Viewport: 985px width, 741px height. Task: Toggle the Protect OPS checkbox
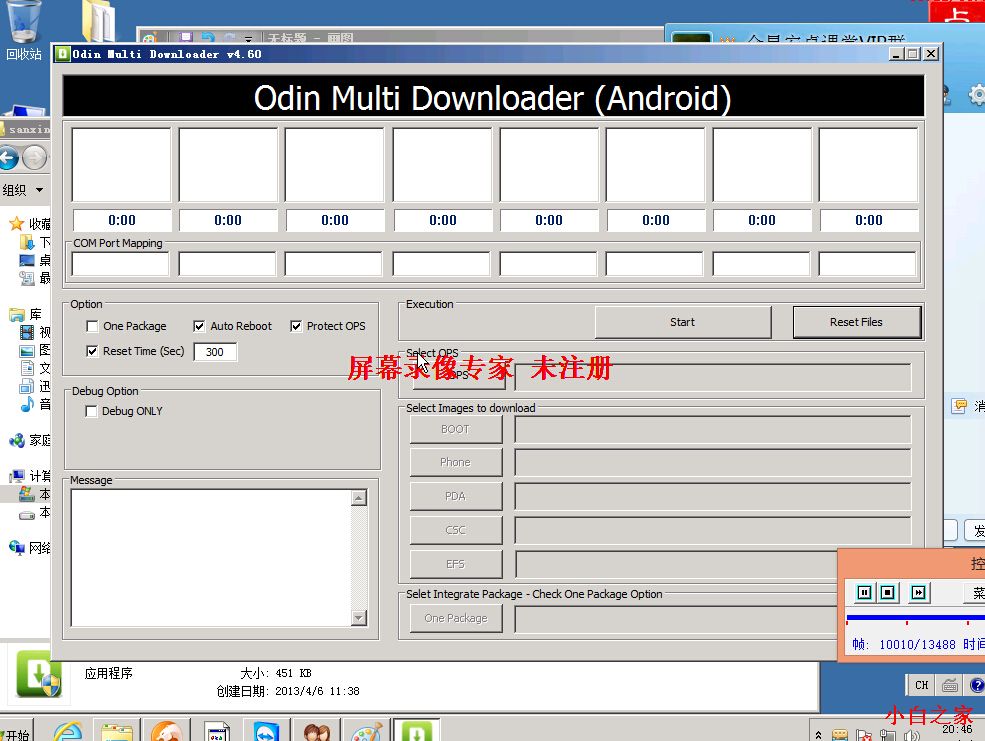click(x=296, y=326)
